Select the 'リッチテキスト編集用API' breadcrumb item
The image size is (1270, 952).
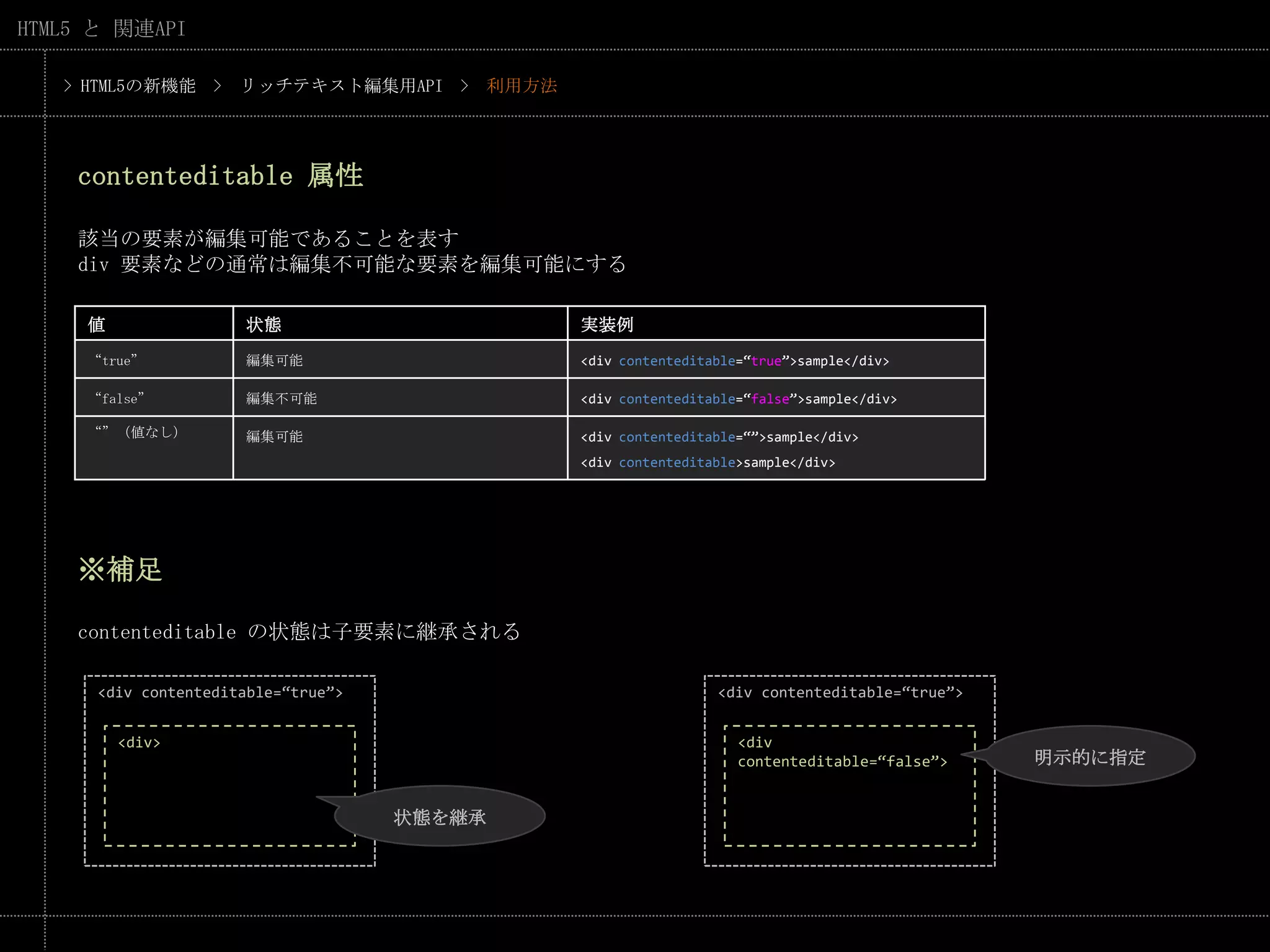[342, 86]
